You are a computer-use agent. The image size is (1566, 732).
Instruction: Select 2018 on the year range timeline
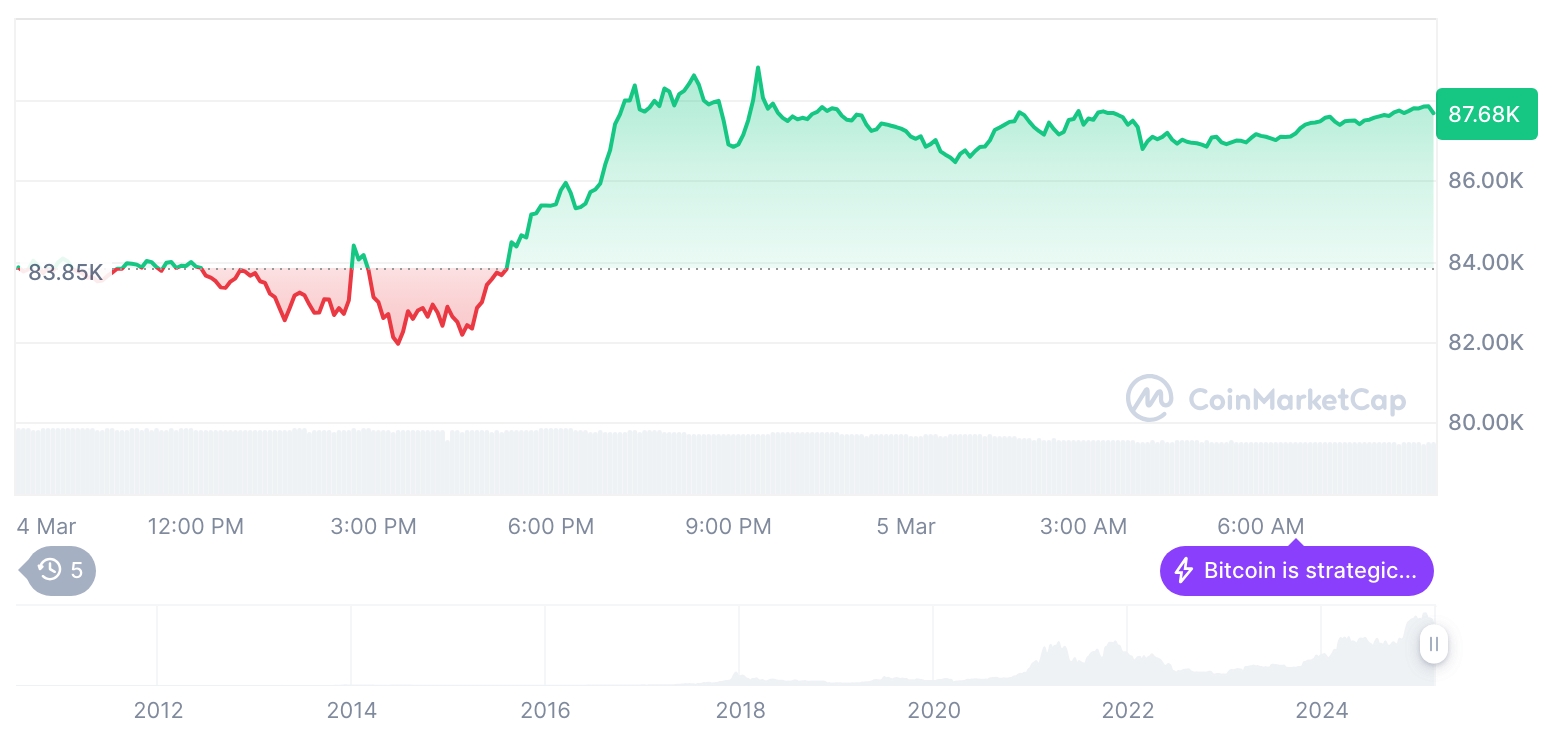[740, 710]
